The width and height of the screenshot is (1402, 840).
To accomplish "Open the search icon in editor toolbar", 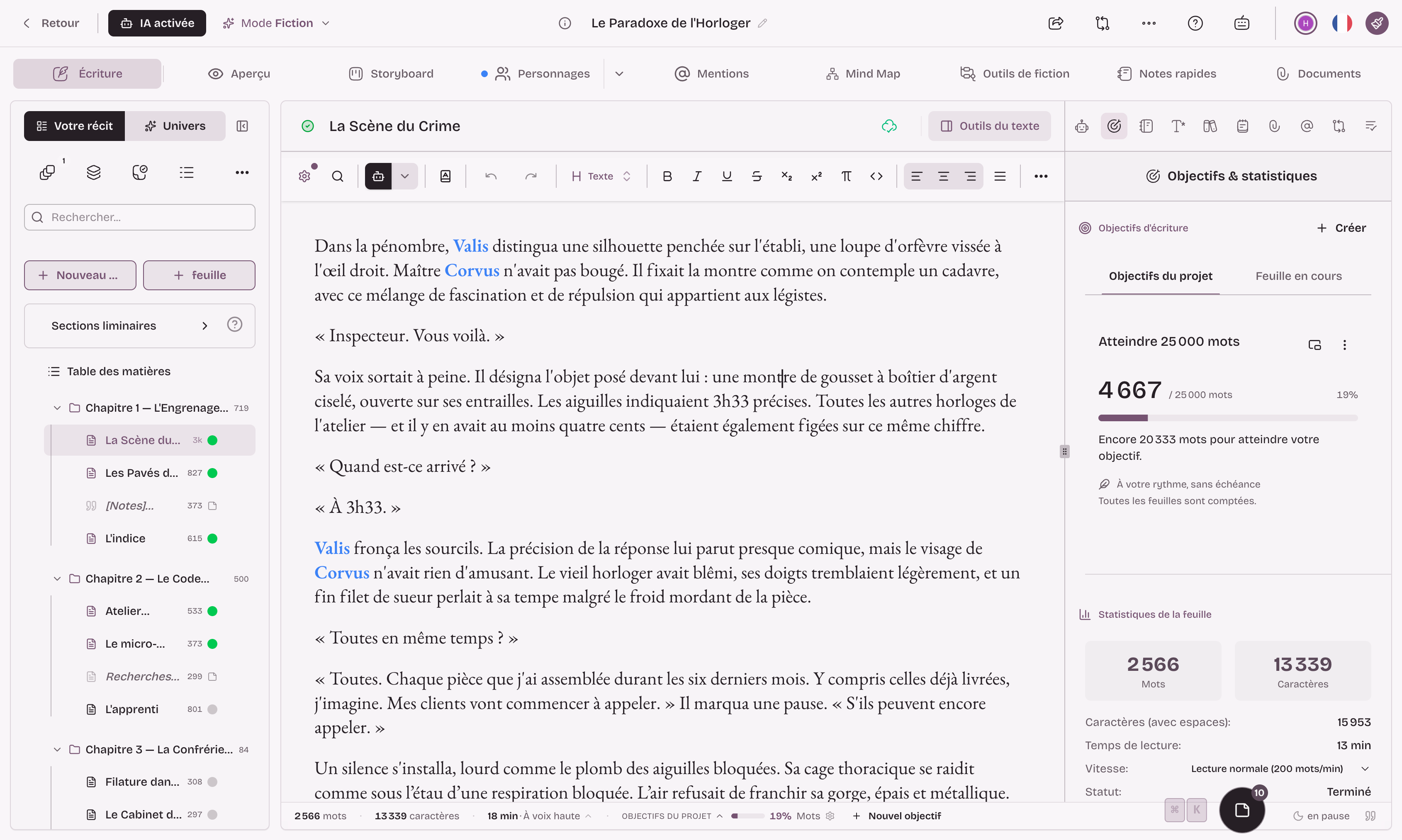I will [338, 177].
